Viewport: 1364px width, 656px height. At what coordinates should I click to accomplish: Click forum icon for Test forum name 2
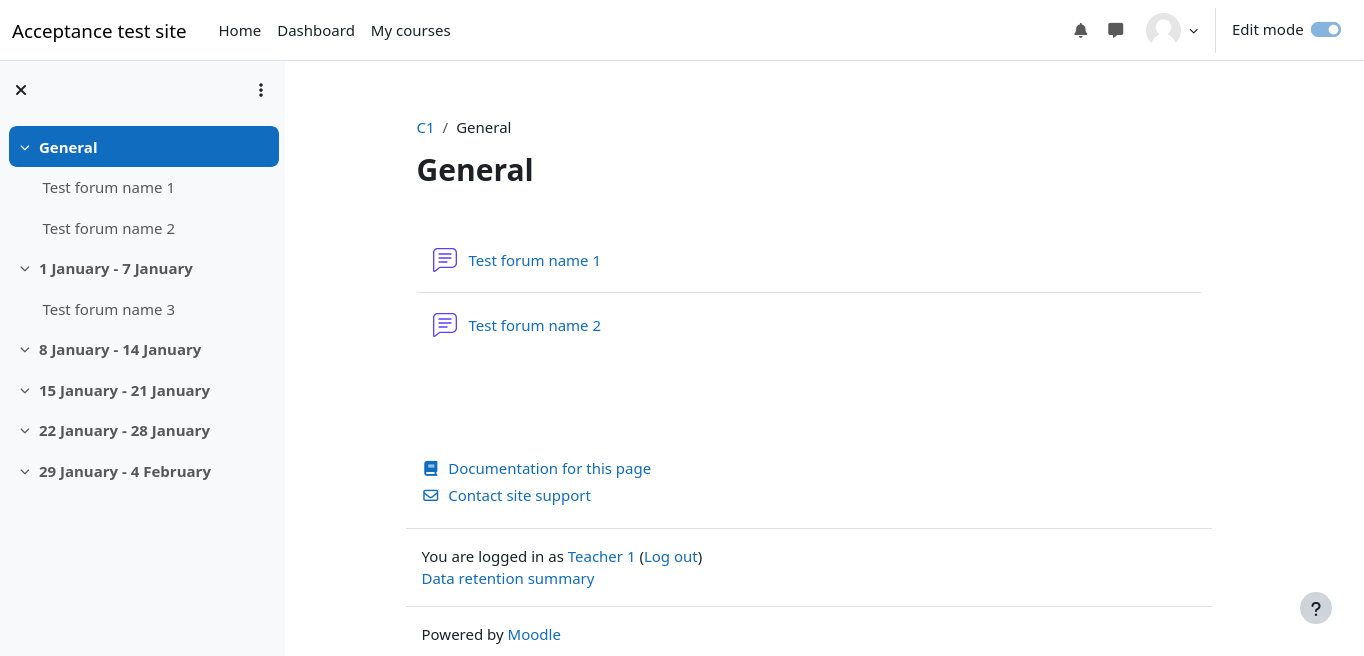(x=445, y=325)
